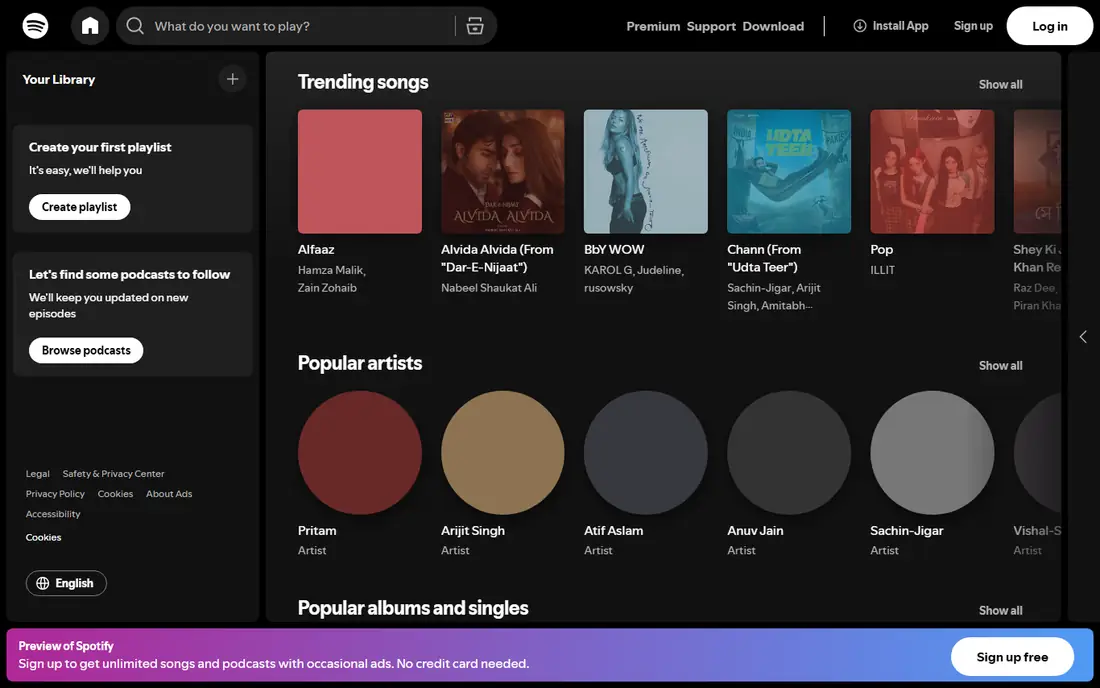1100x688 pixels.
Task: Click 'ILLIT' artist name
Action: pyautogui.click(x=883, y=270)
